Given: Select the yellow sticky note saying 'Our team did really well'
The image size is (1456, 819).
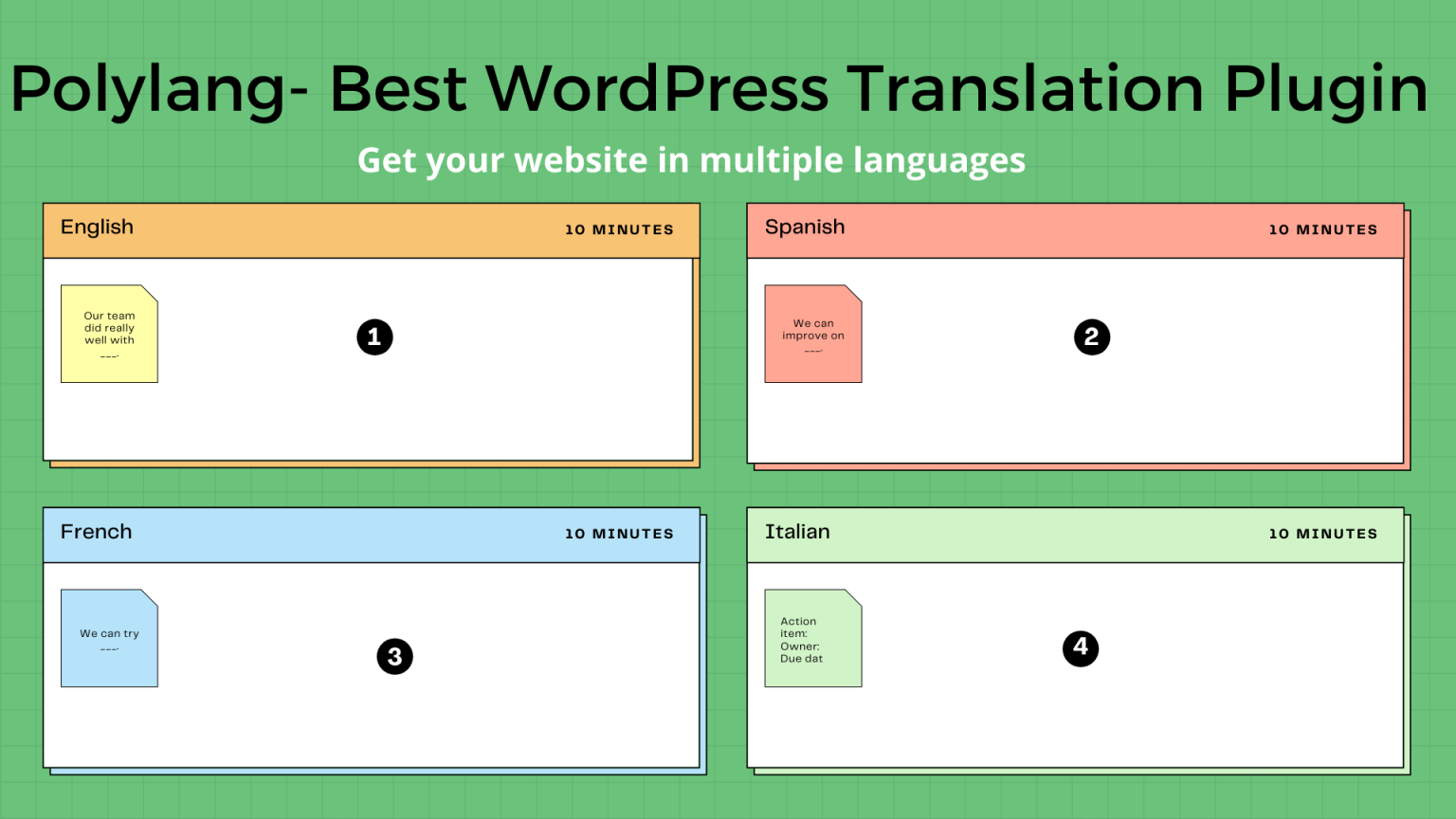Looking at the screenshot, I should coord(109,333).
